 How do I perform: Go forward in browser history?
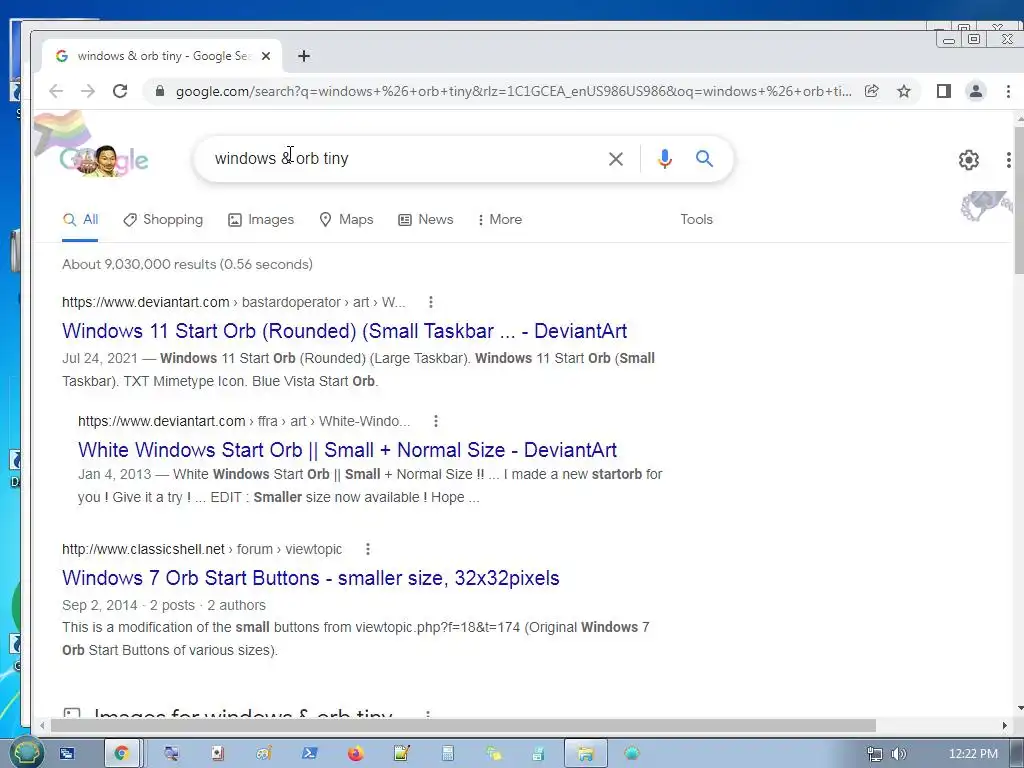[x=88, y=91]
